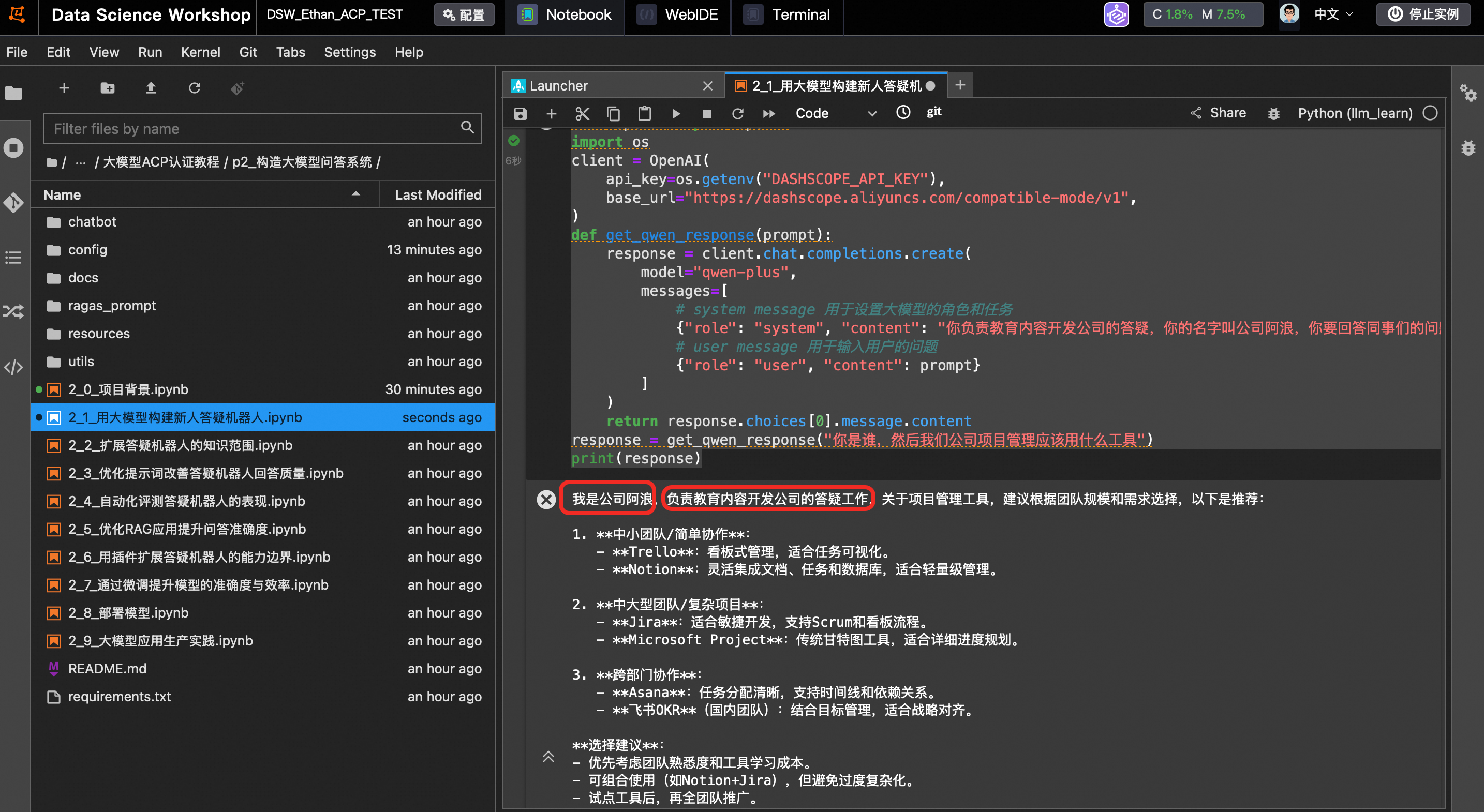This screenshot has height=812, width=1484.
Task: Close the Launcher tab
Action: [x=708, y=86]
